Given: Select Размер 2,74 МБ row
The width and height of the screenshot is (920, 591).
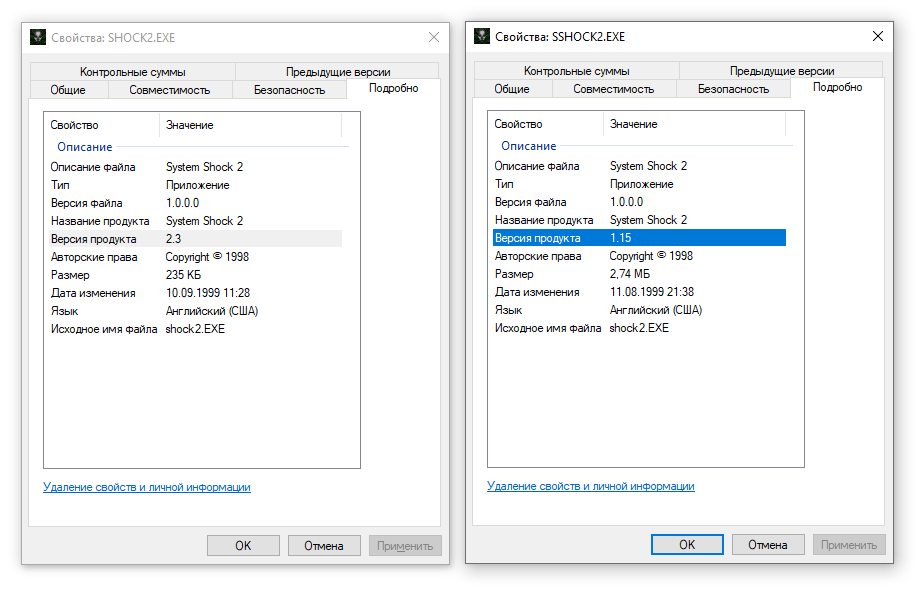Looking at the screenshot, I should point(638,274).
